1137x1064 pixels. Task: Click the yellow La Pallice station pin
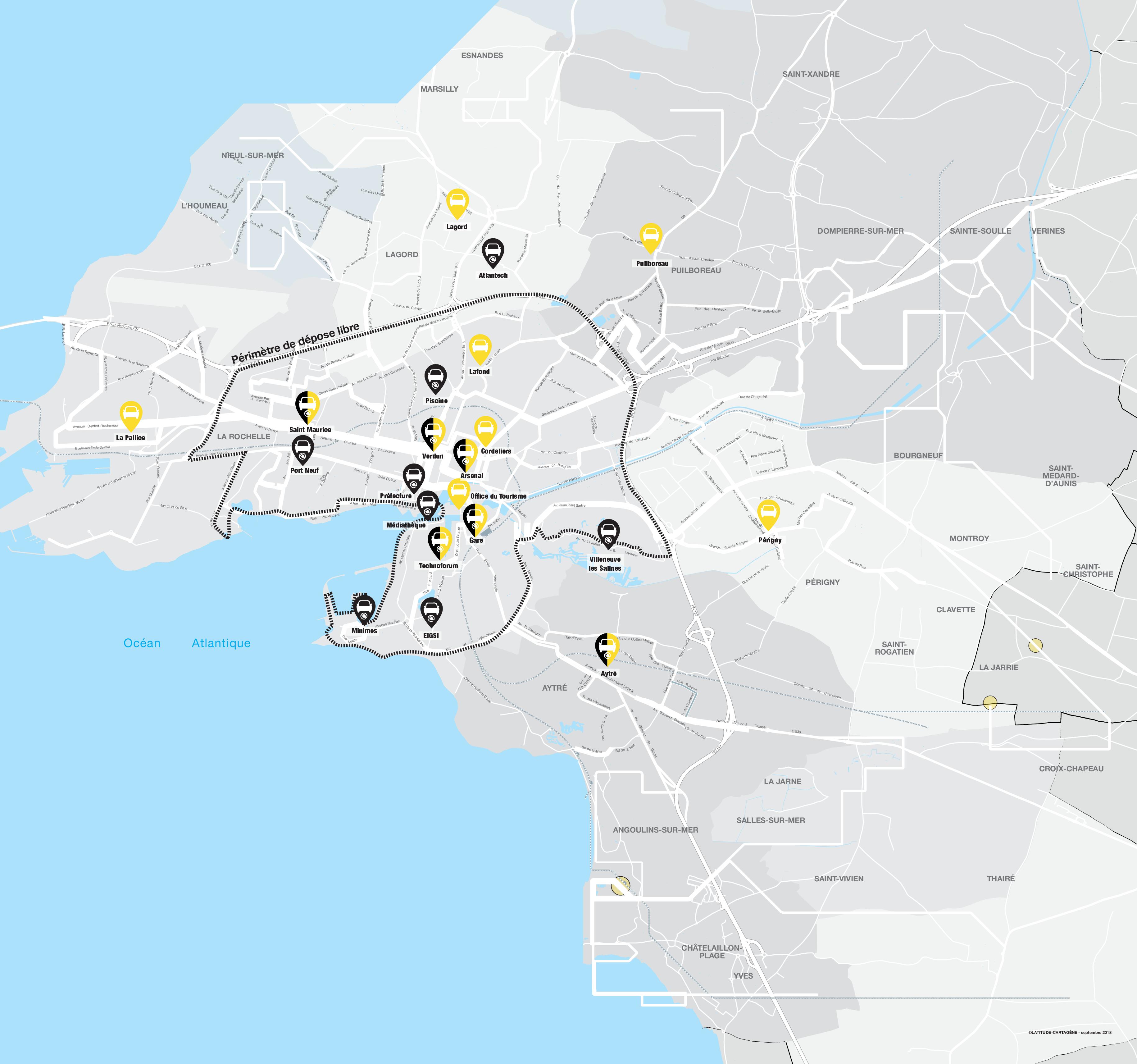click(x=131, y=417)
